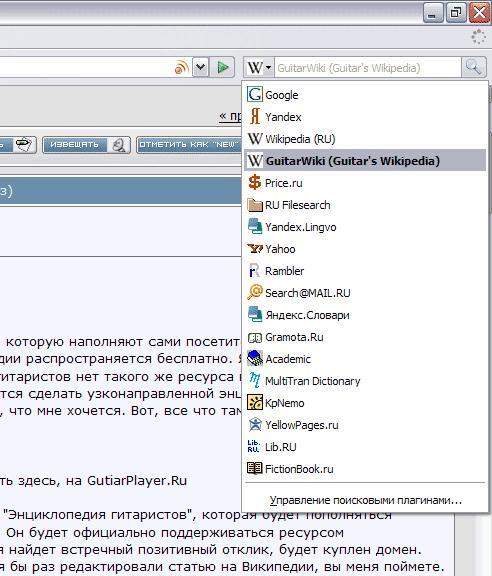Select RU Filesearch engine
Screen dimensions: 492x576
click(365, 205)
